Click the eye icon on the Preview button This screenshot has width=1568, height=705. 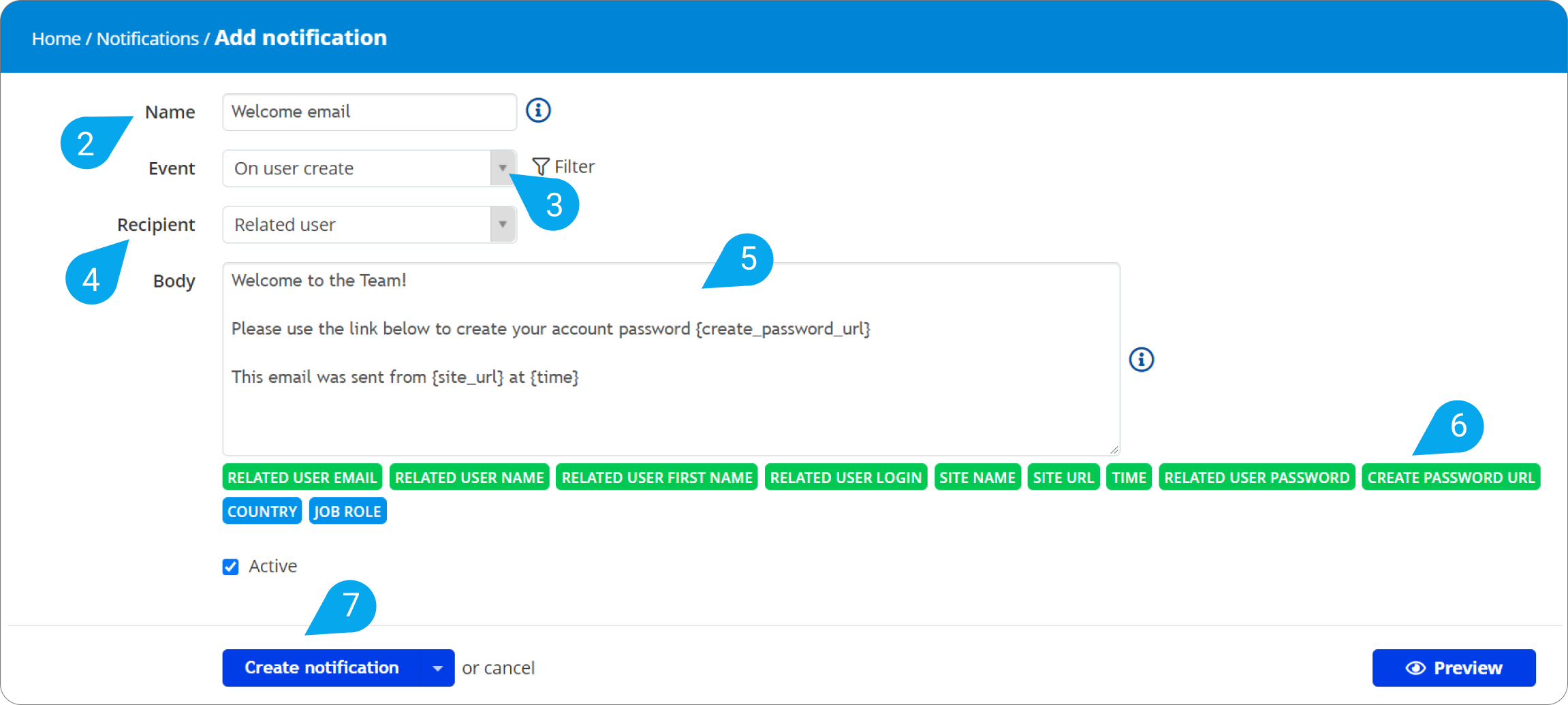(x=1415, y=668)
